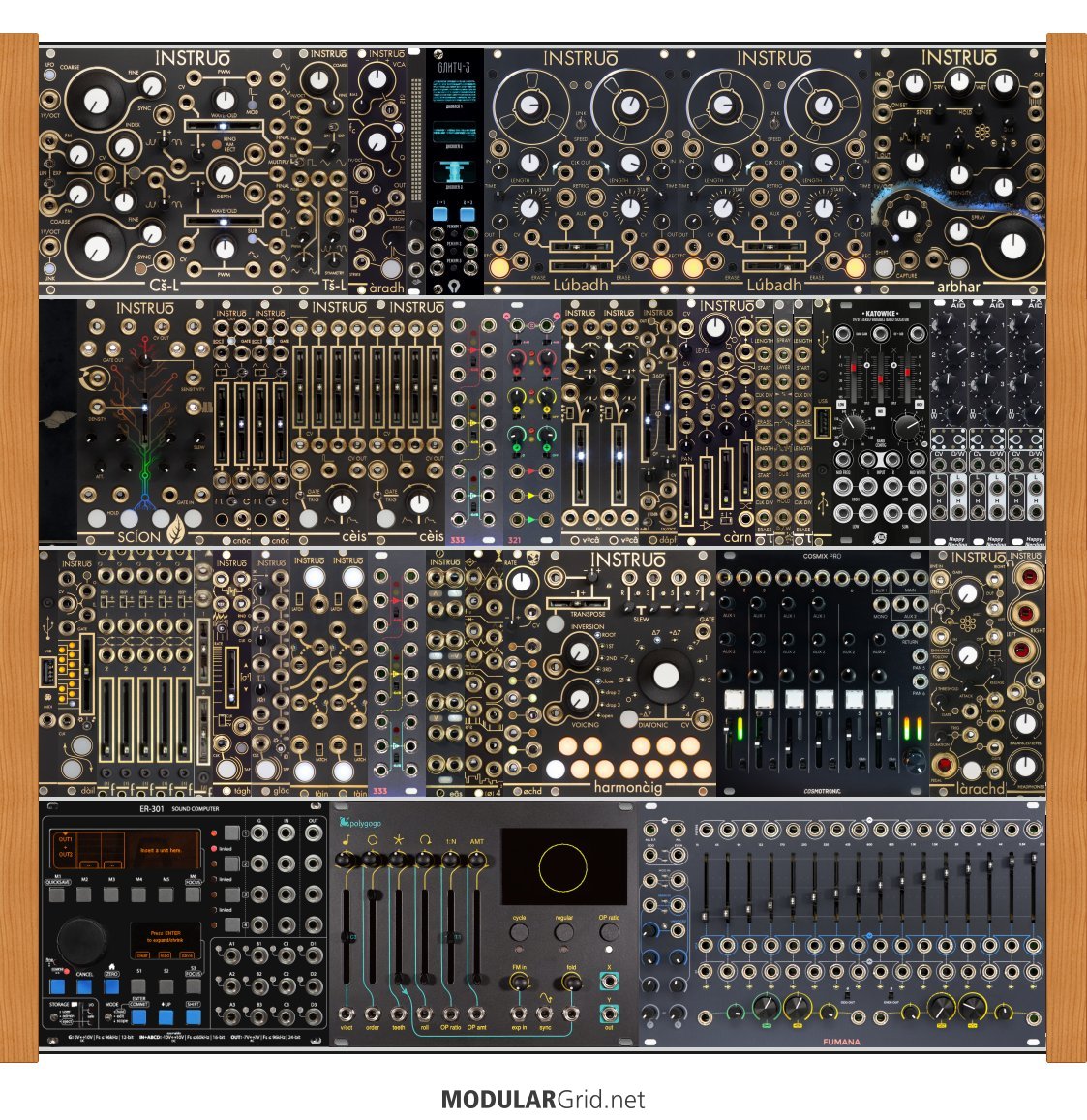Screen dimensions: 1087x1120
Task: Toggle the regular button on polygogo
Action: click(563, 931)
